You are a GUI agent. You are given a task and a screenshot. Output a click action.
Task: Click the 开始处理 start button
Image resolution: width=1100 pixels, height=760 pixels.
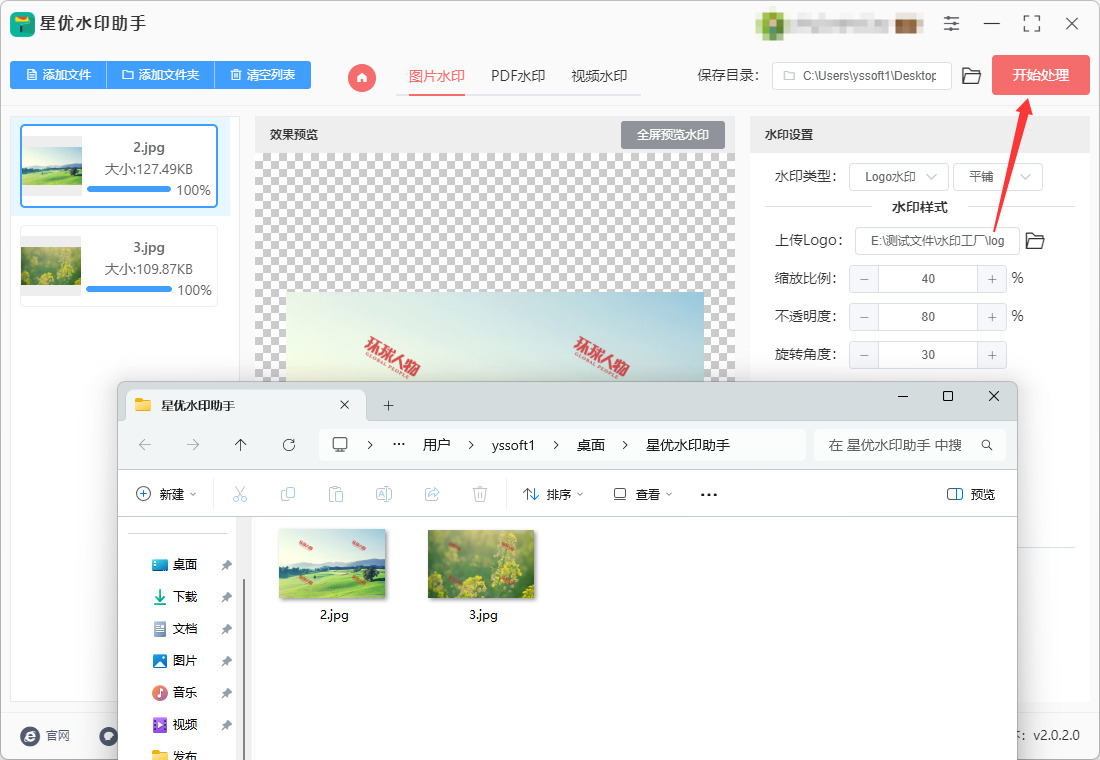[1040, 75]
